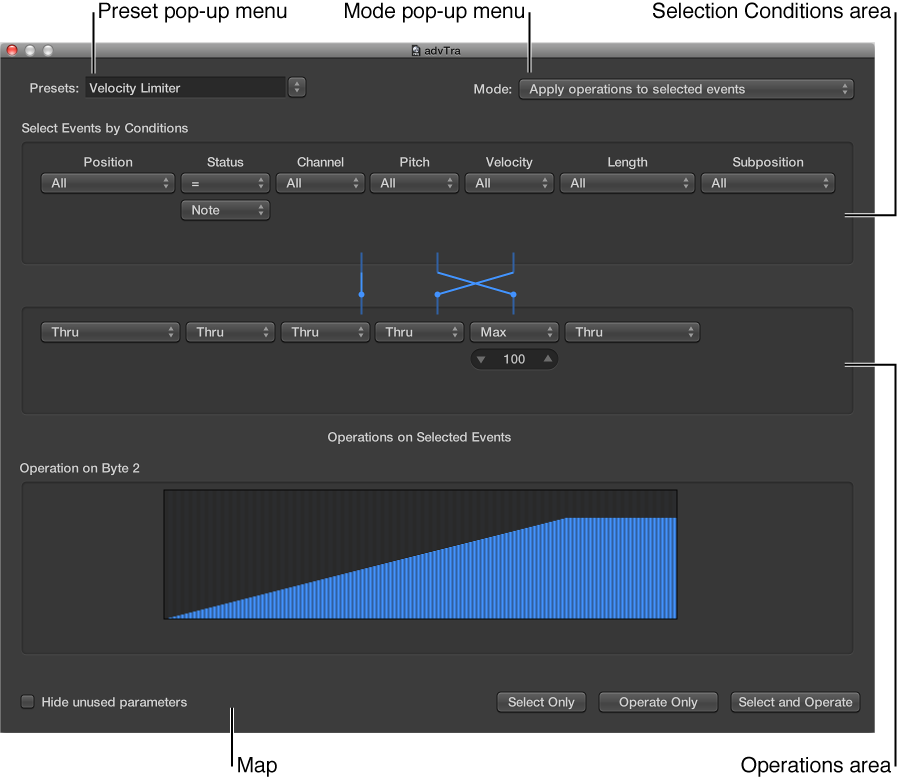This screenshot has width=898, height=784.
Task: Click the increment arrow on the 100 value
Action: (x=548, y=359)
